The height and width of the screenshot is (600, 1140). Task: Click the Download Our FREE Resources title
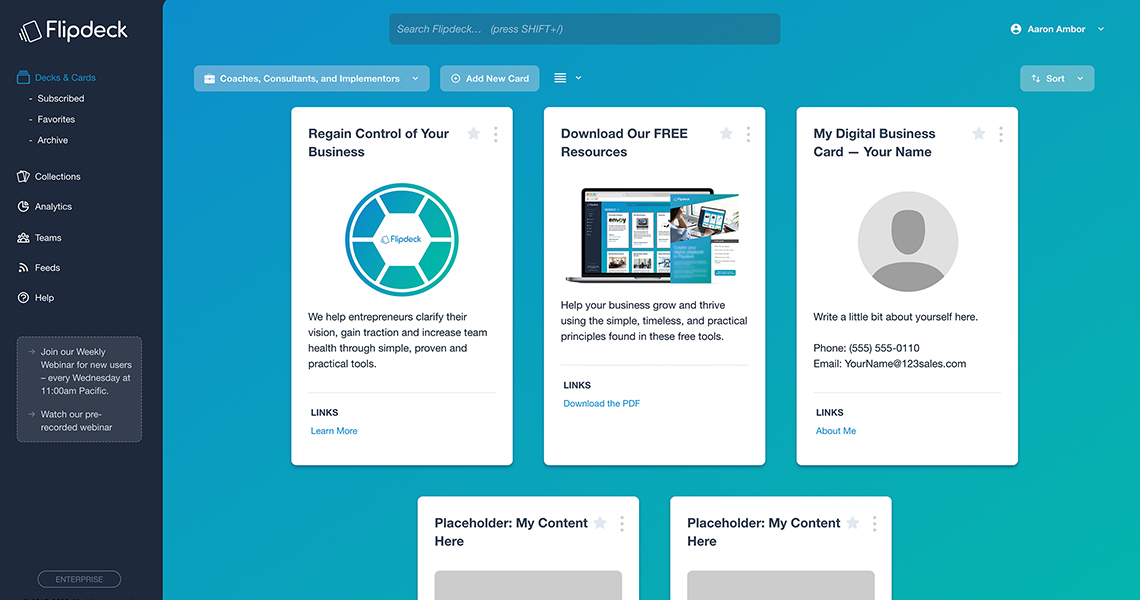[x=624, y=143]
